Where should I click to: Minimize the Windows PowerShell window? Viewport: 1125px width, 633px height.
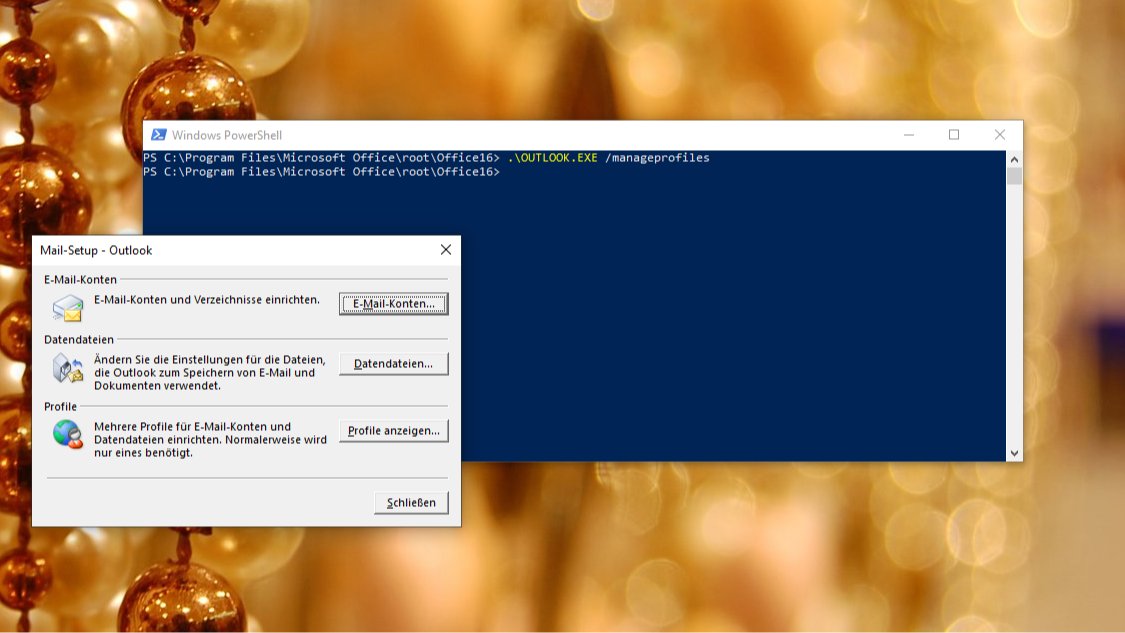point(909,135)
